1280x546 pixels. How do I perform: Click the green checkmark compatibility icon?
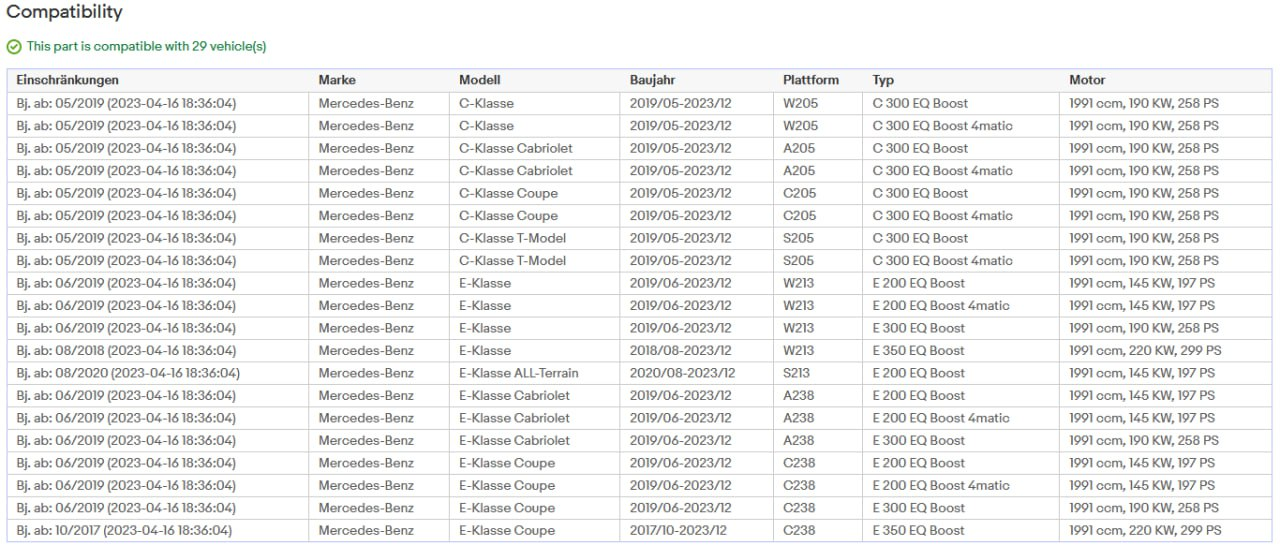click(14, 47)
